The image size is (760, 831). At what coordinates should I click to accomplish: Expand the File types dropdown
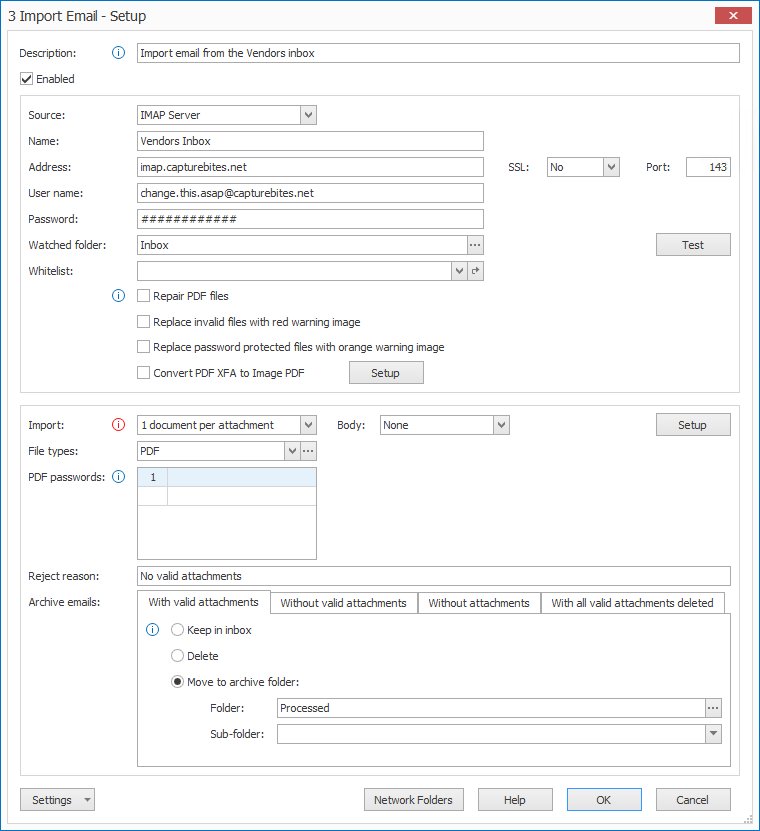pyautogui.click(x=292, y=451)
